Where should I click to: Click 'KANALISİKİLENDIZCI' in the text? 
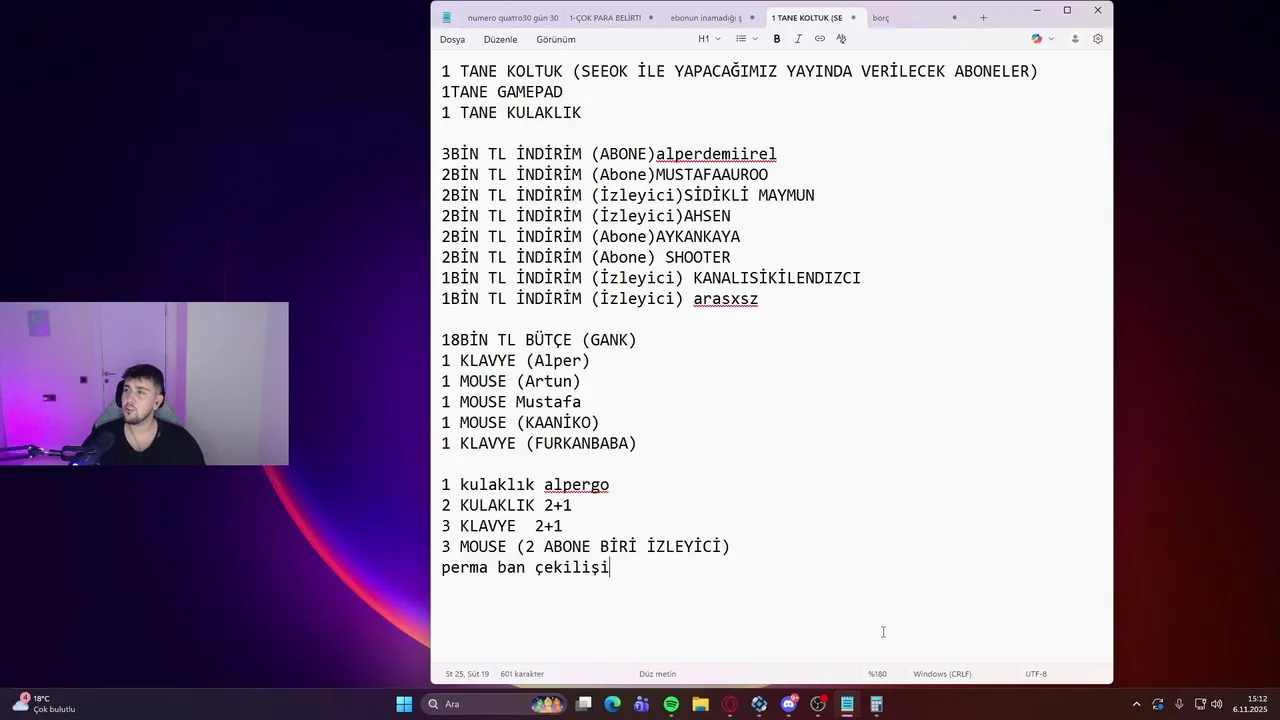click(777, 278)
